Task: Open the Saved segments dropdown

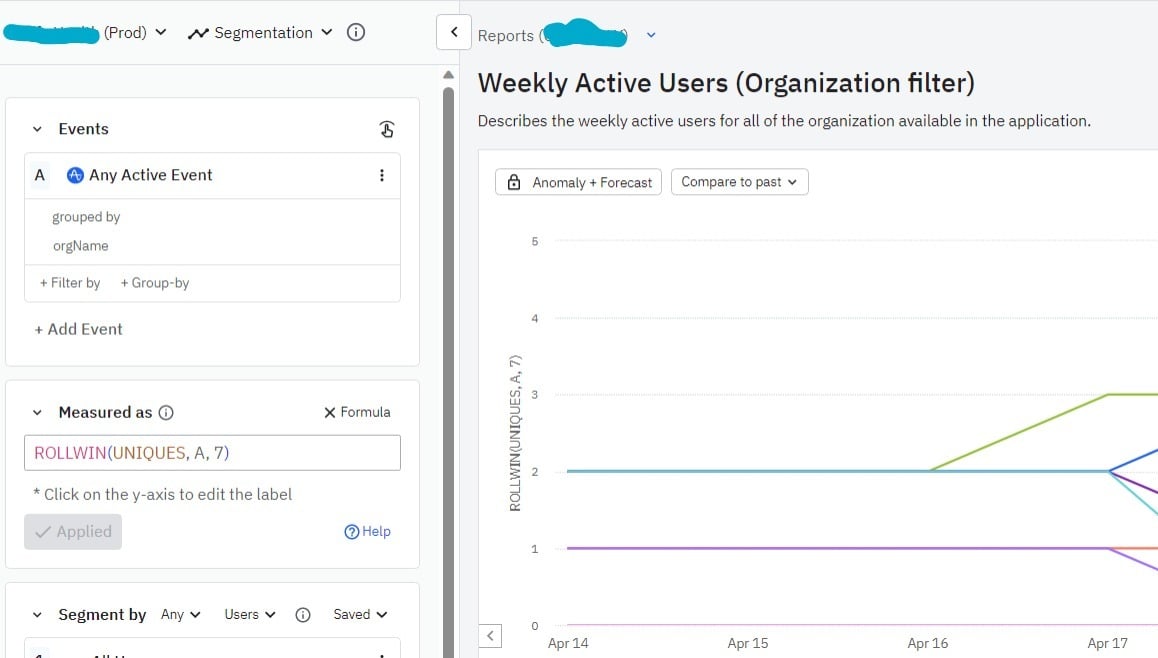Action: tap(360, 614)
